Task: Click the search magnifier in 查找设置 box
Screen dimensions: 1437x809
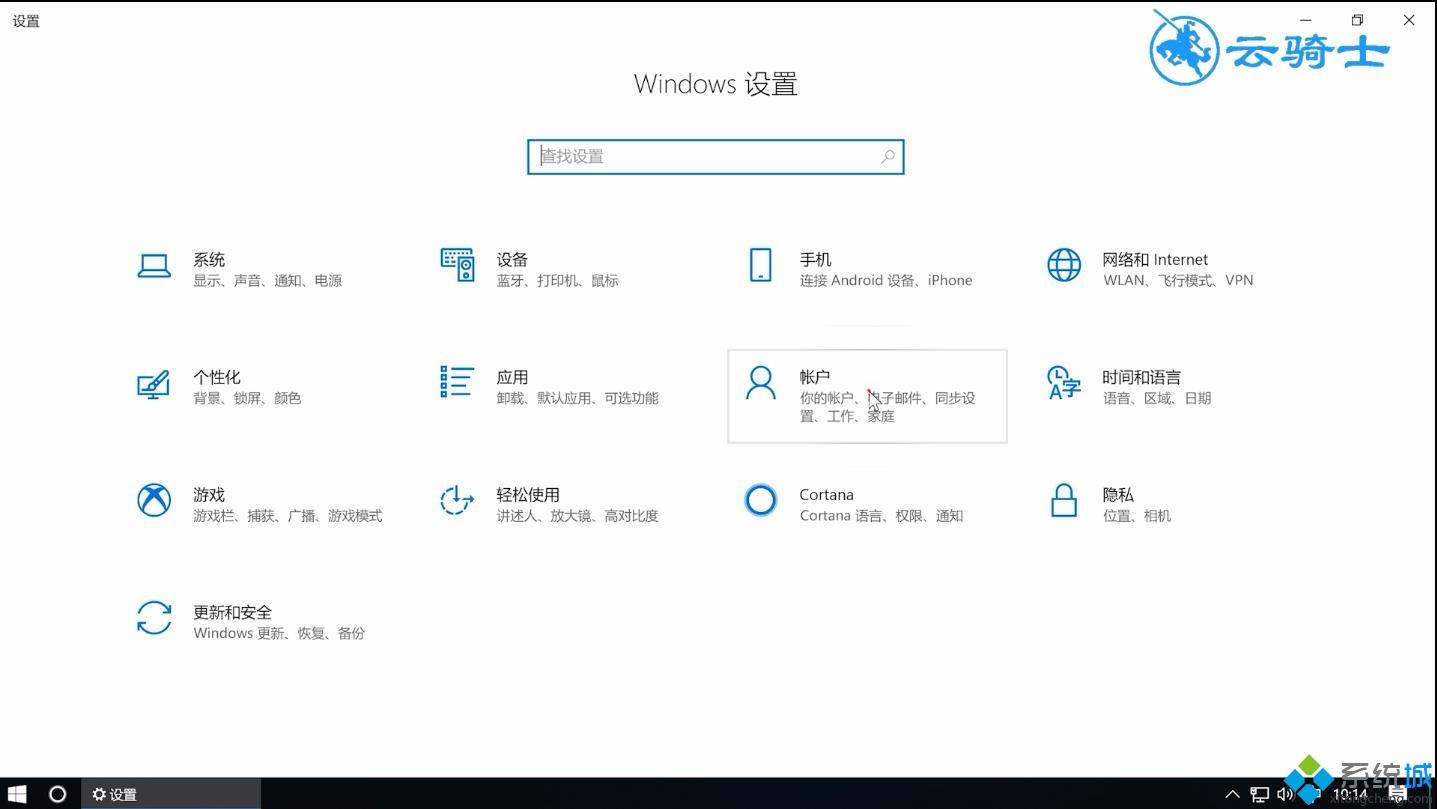Action: (x=887, y=157)
